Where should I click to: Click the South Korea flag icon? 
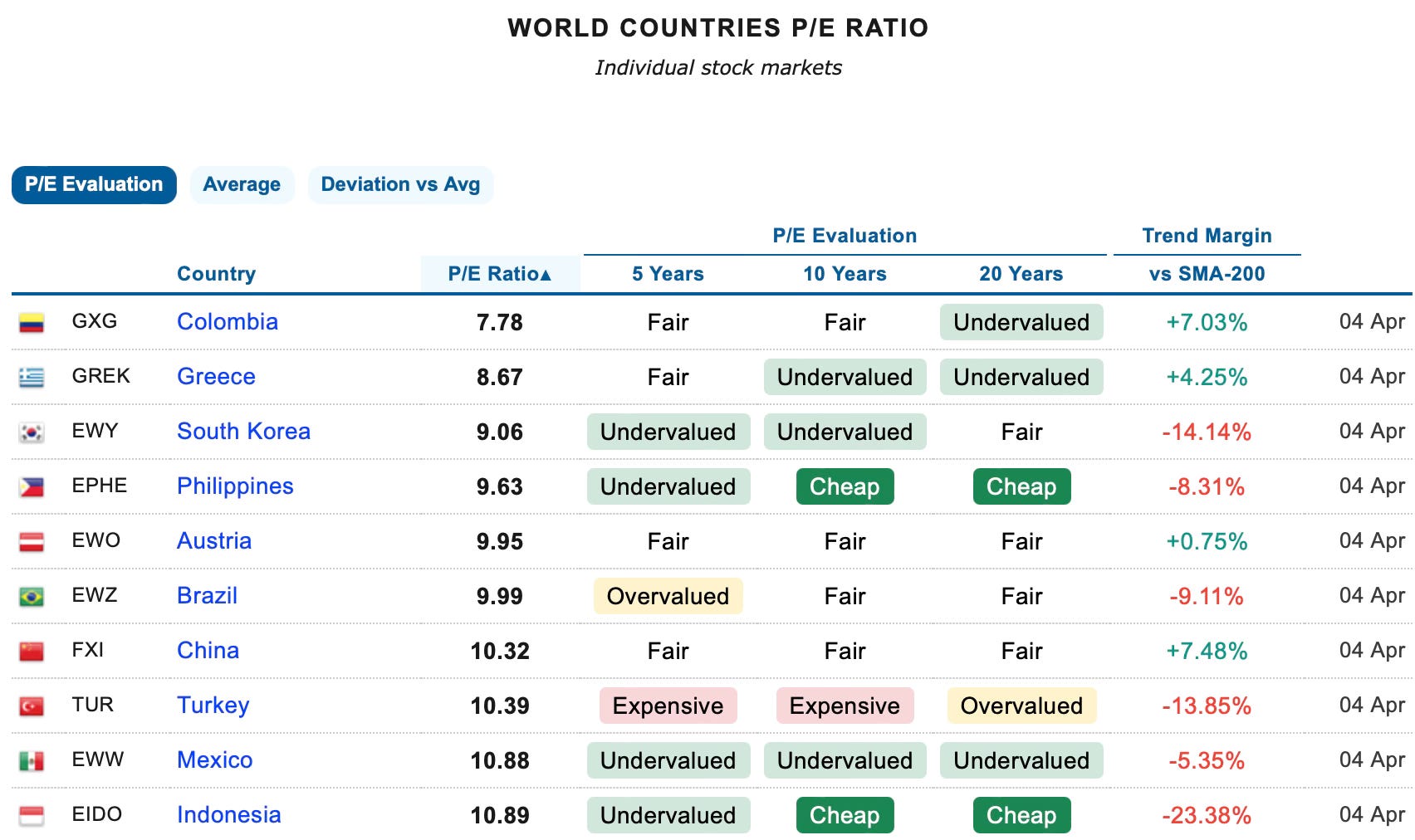click(32, 432)
